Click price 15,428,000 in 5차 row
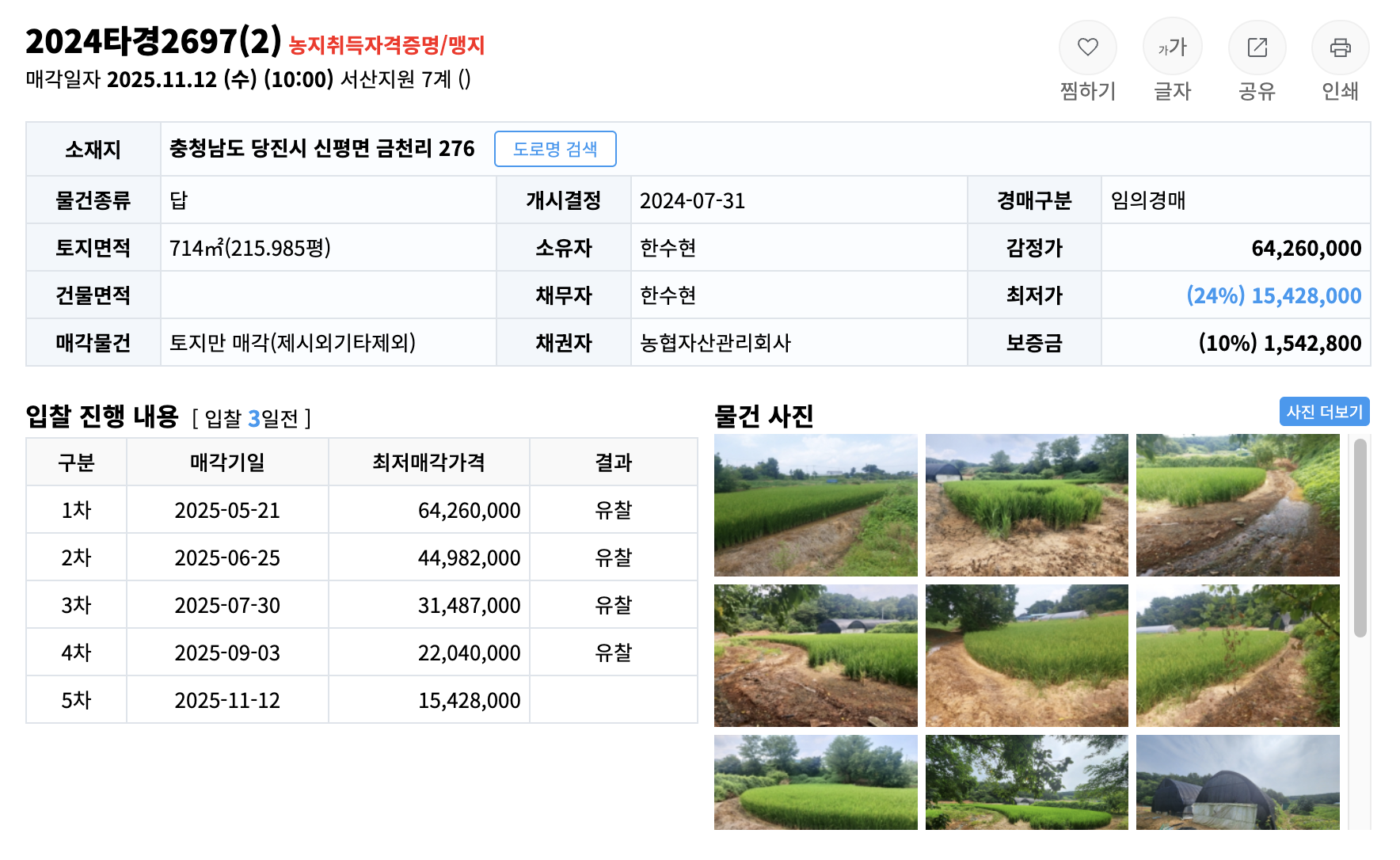 pyautogui.click(x=470, y=701)
